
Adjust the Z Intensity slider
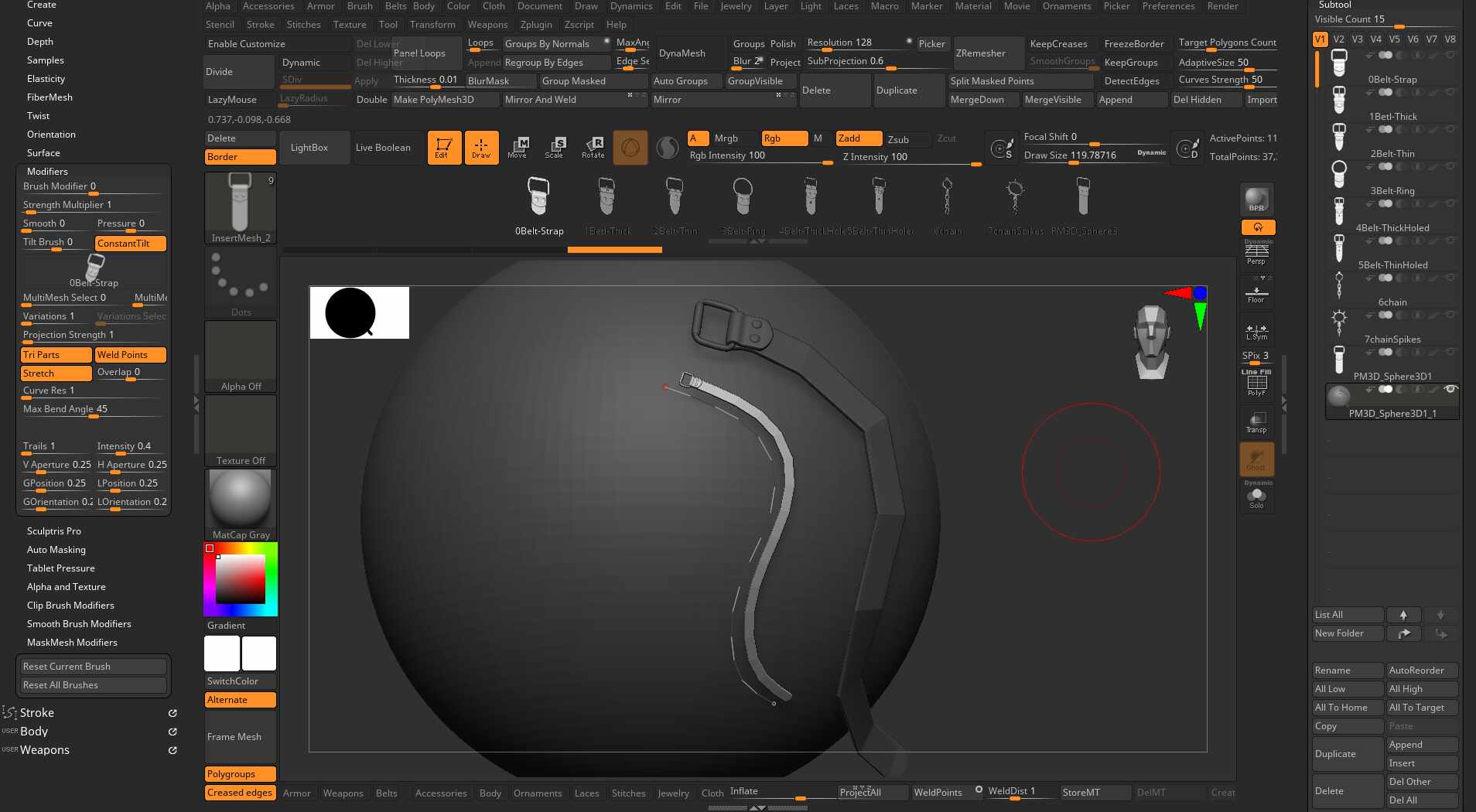tap(911, 157)
